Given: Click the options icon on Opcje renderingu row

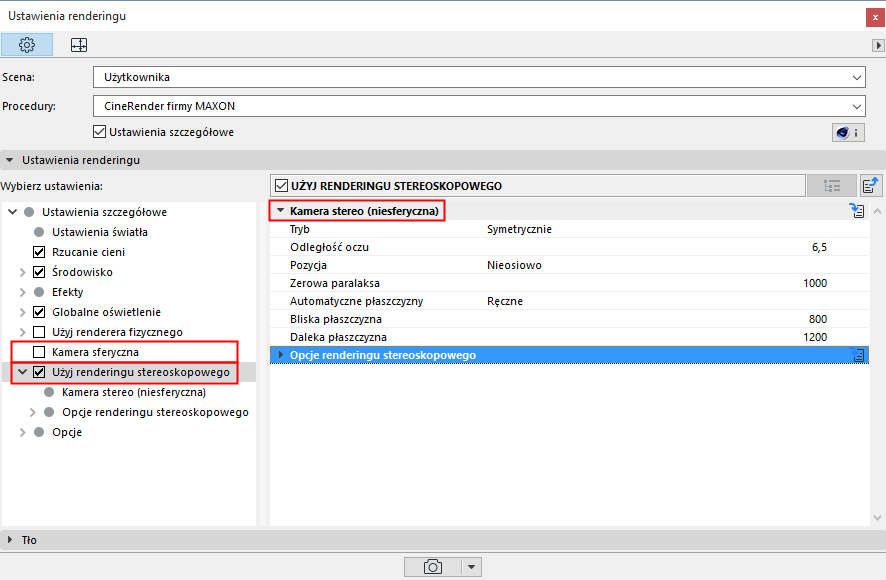Looking at the screenshot, I should pyautogui.click(x=858, y=355).
